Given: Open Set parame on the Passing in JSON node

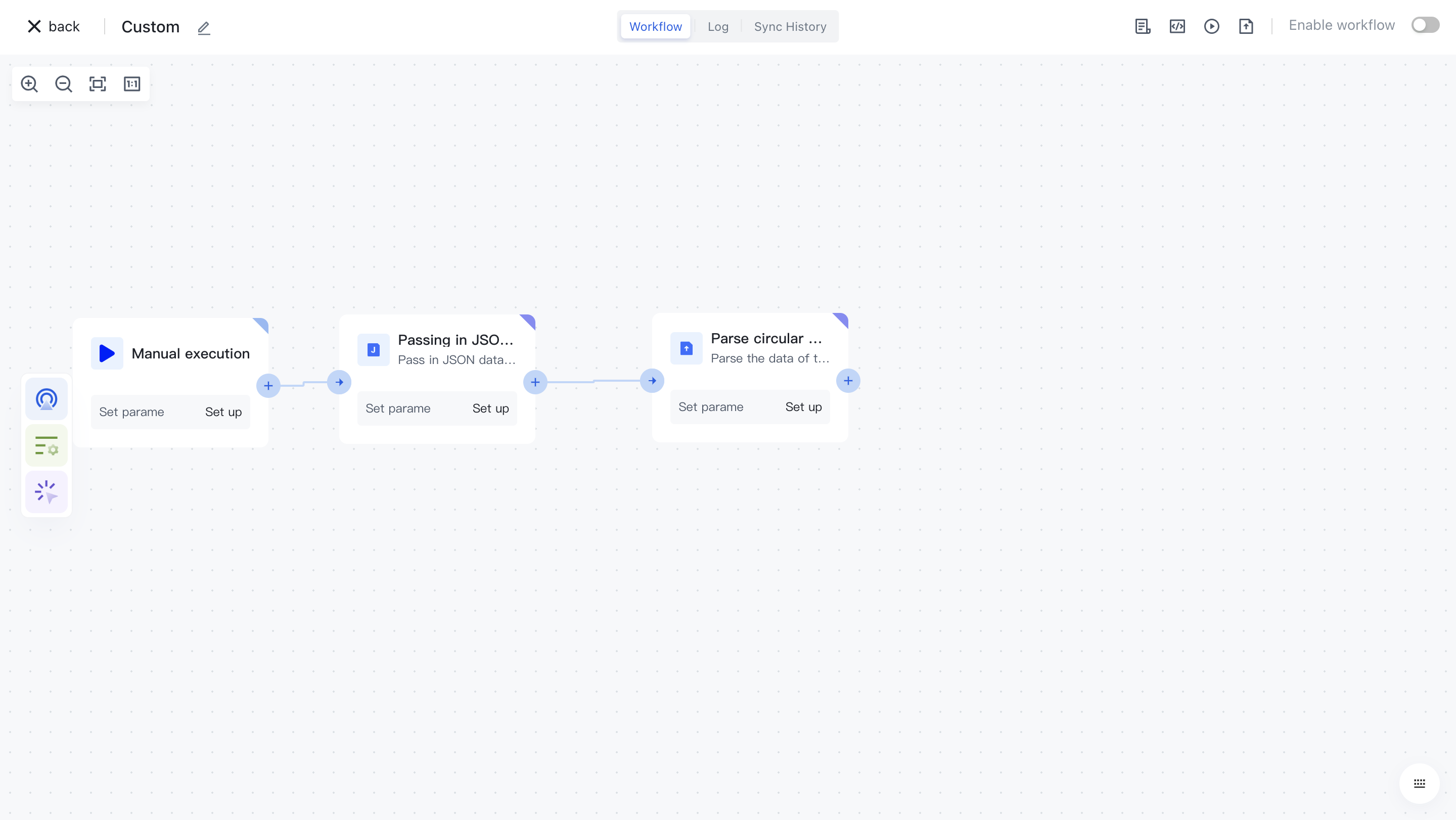Looking at the screenshot, I should pyautogui.click(x=398, y=408).
